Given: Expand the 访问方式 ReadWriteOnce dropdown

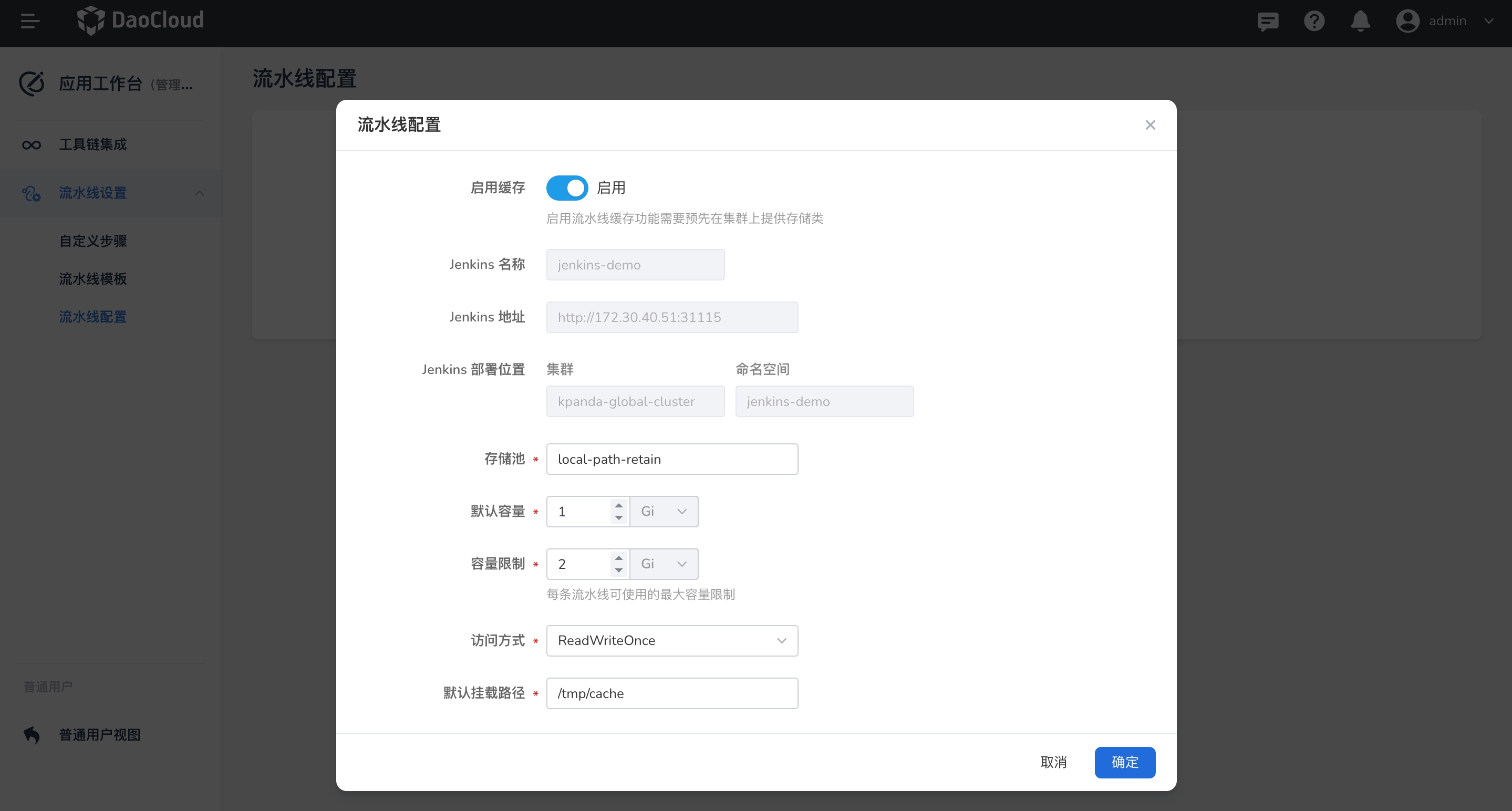Looking at the screenshot, I should [671, 641].
